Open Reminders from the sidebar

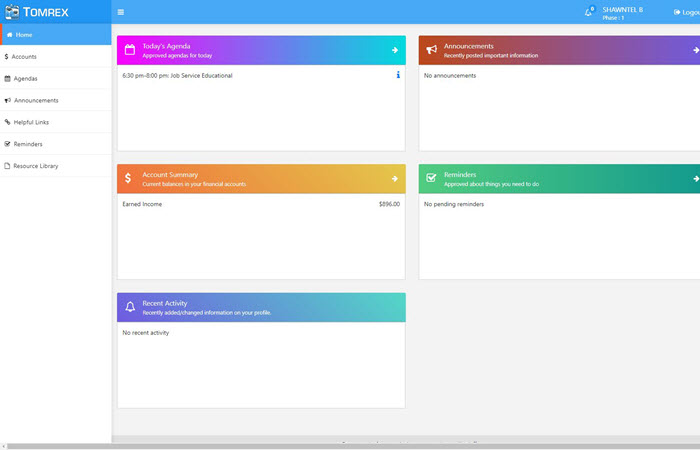(x=56, y=144)
